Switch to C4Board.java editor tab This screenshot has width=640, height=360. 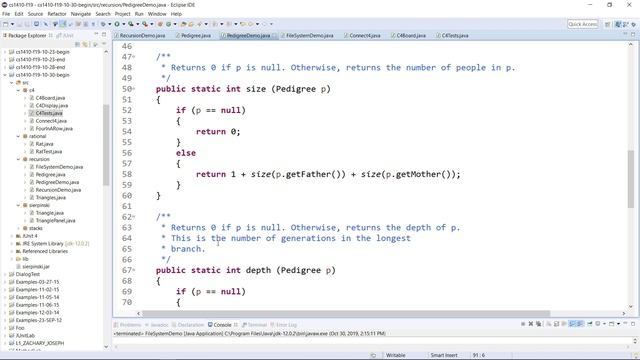(x=408, y=36)
